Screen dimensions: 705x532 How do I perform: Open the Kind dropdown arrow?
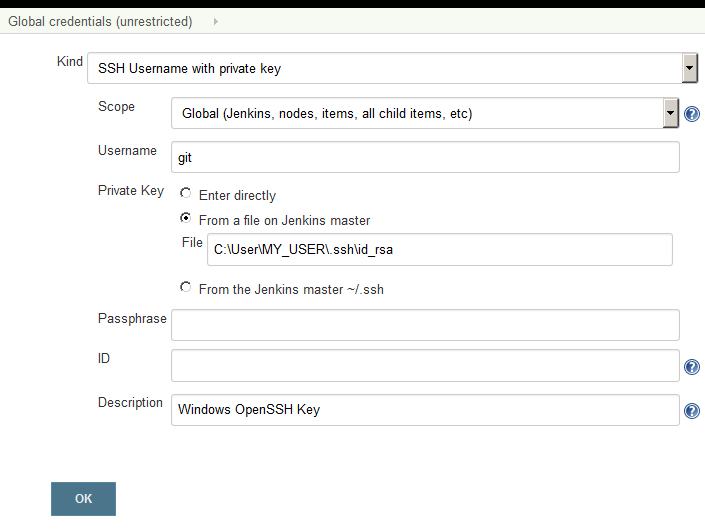[690, 68]
